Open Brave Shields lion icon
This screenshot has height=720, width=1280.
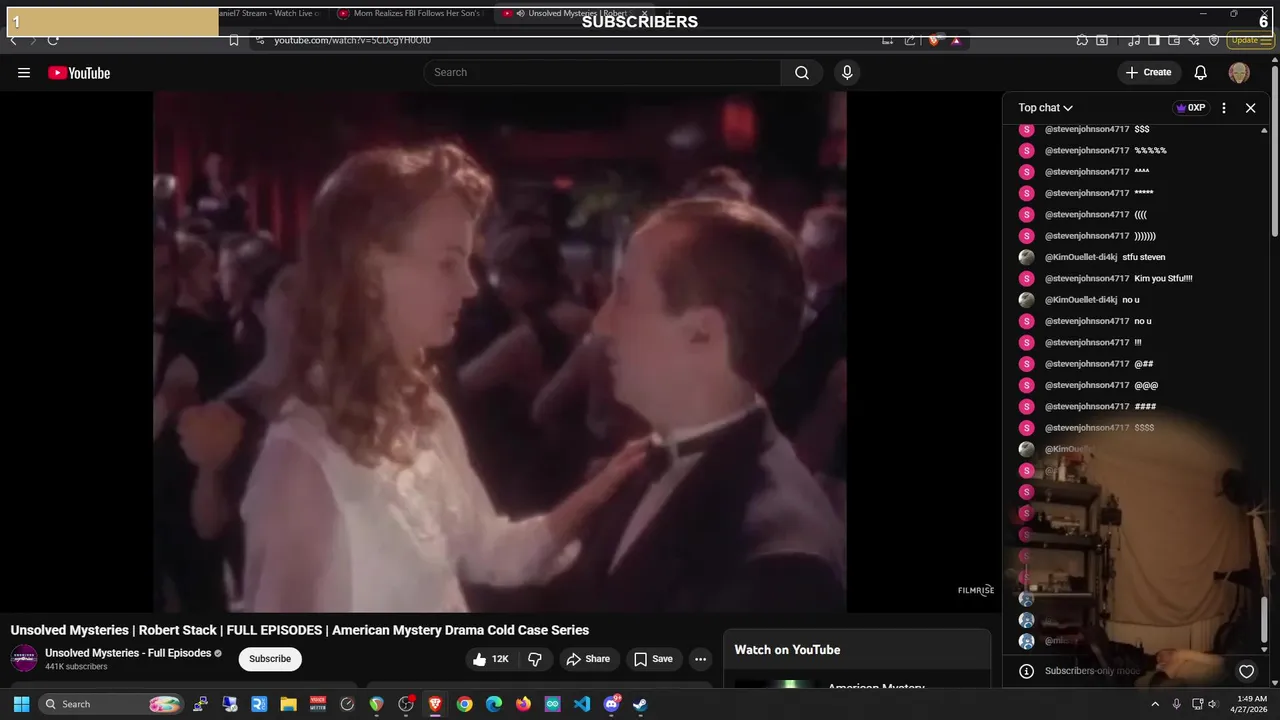click(934, 40)
